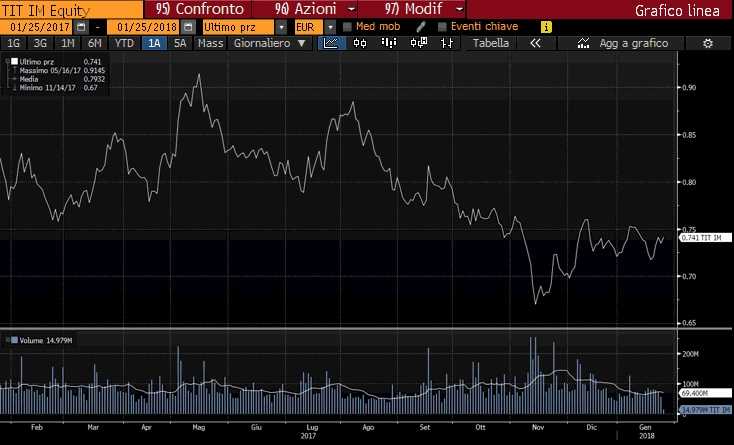
Task: Click the 69.400M volume average label
Action: 705,394
